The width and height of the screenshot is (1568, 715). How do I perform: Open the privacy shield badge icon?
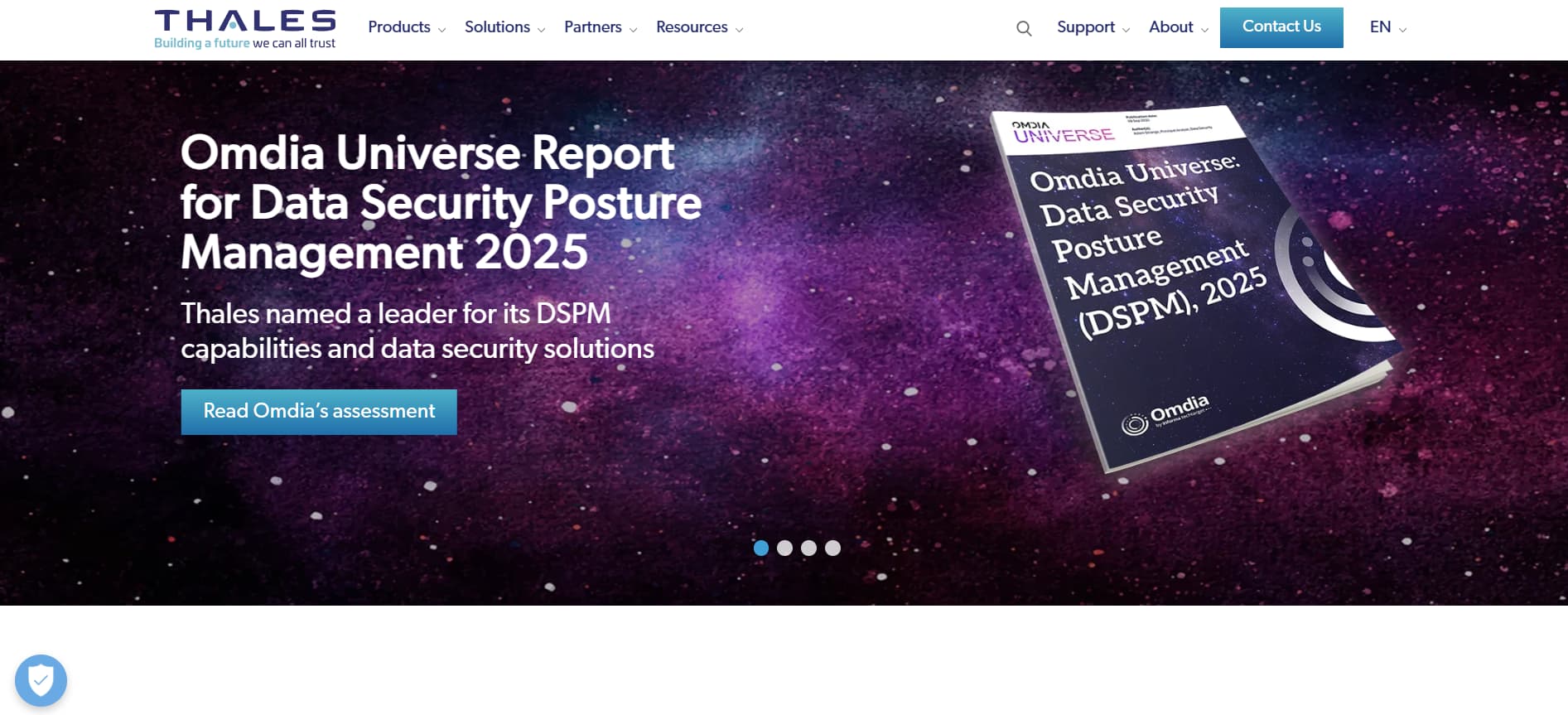tap(41, 681)
